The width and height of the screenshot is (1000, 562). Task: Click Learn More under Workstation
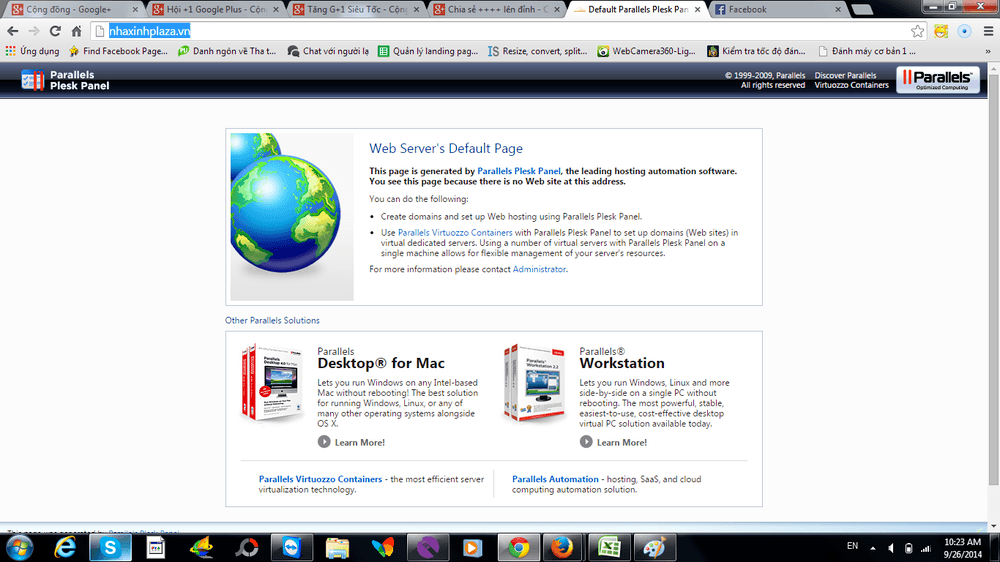614,442
